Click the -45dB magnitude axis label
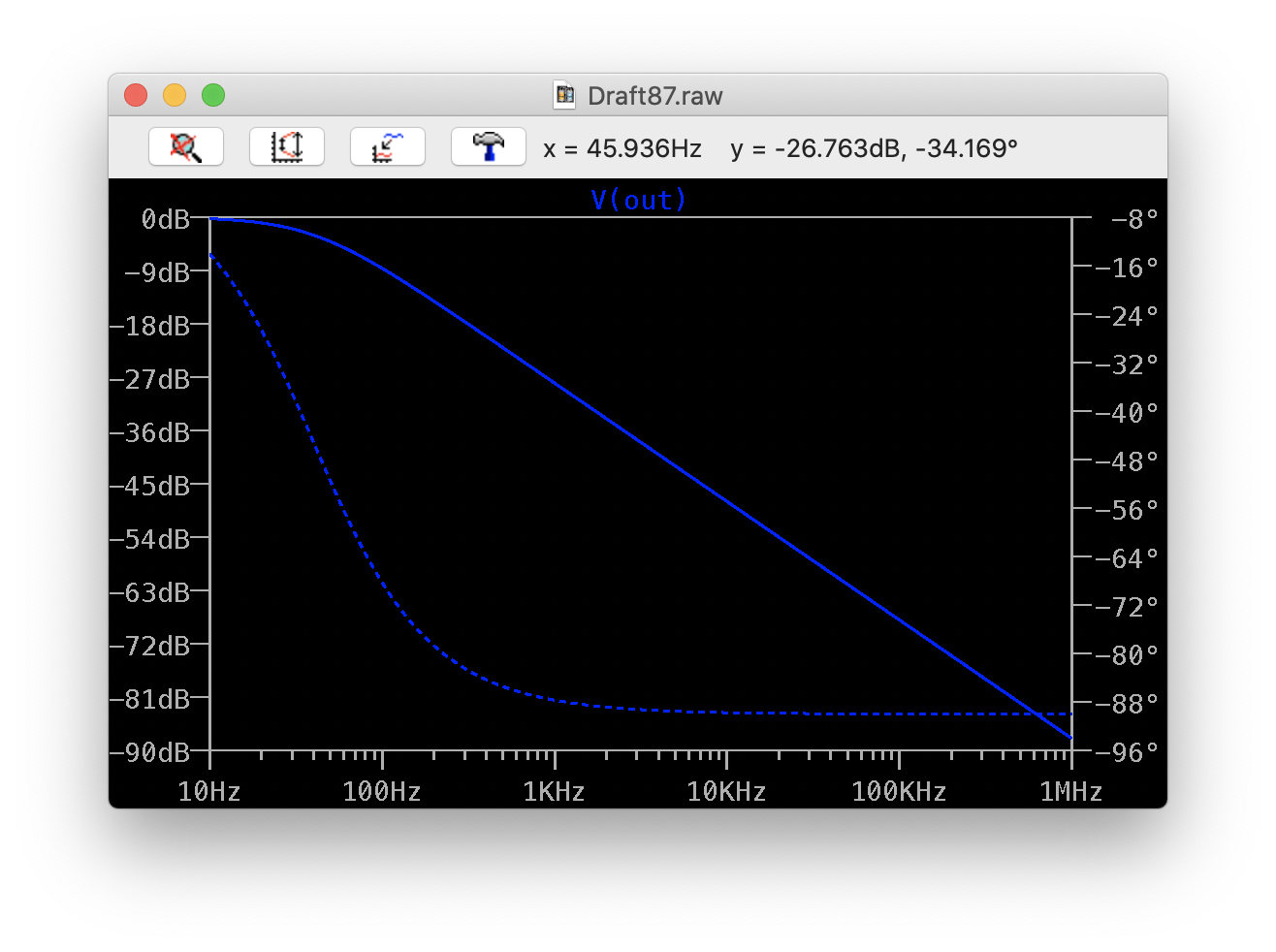The image size is (1276, 952). click(x=150, y=486)
